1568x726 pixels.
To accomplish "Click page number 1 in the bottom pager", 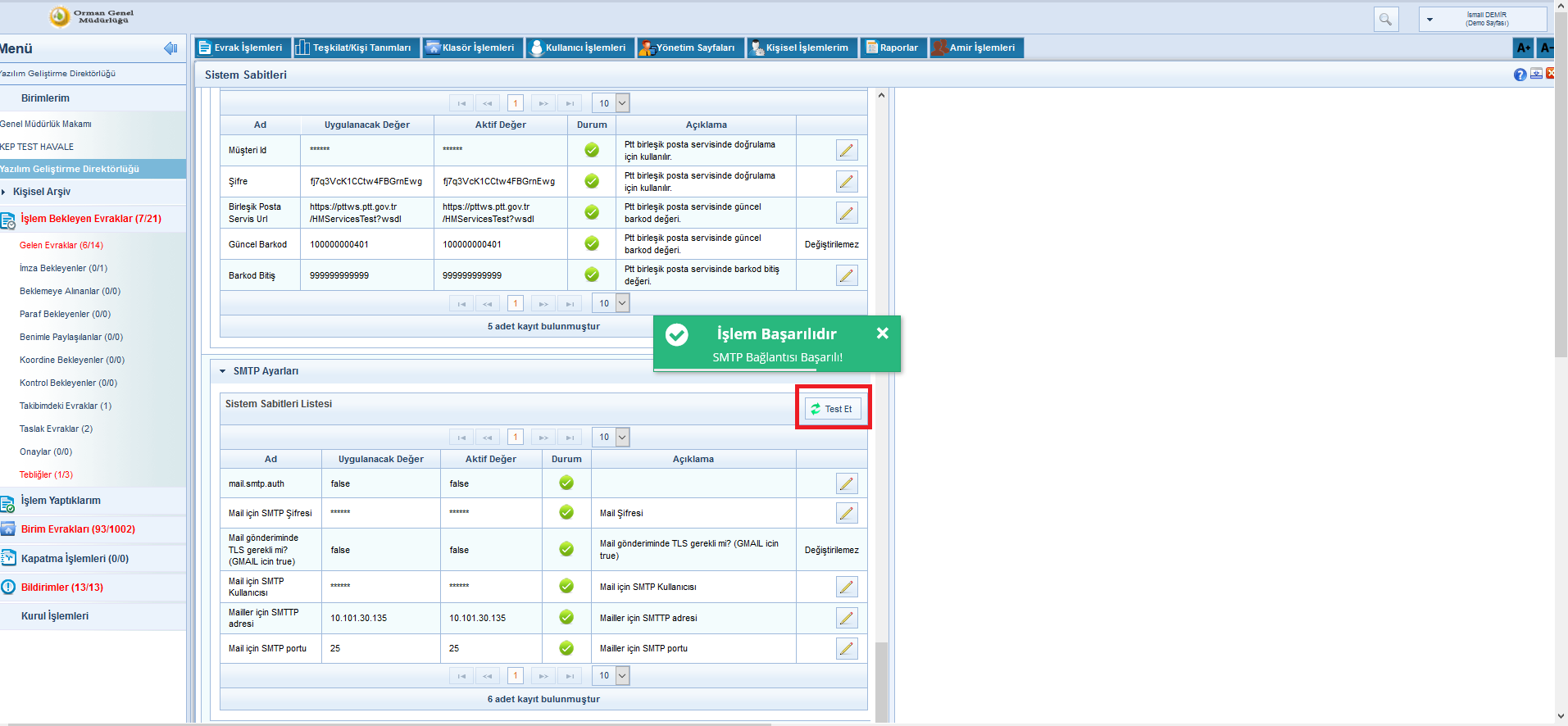I will tap(515, 676).
